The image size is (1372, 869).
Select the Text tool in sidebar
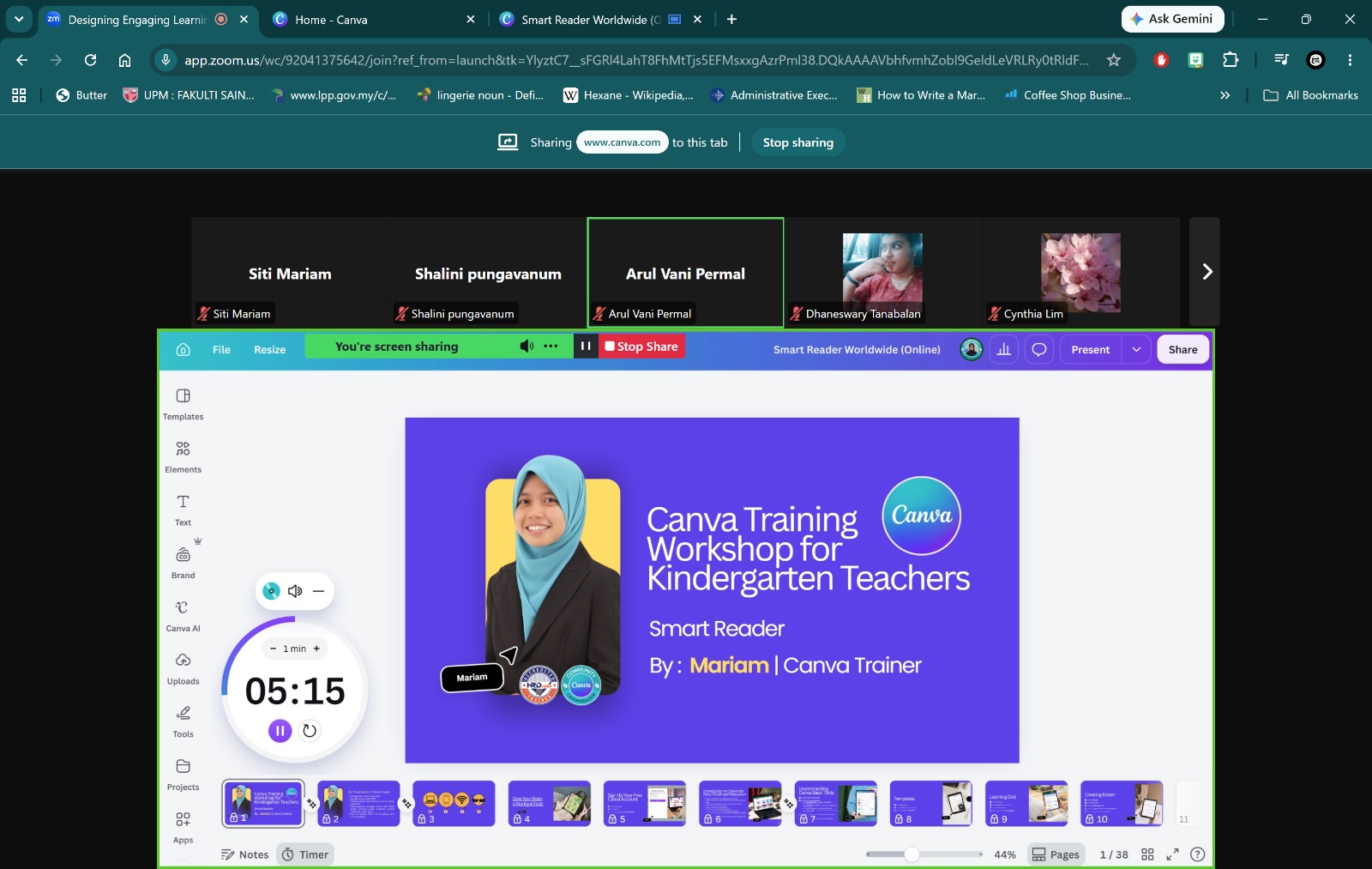(183, 510)
